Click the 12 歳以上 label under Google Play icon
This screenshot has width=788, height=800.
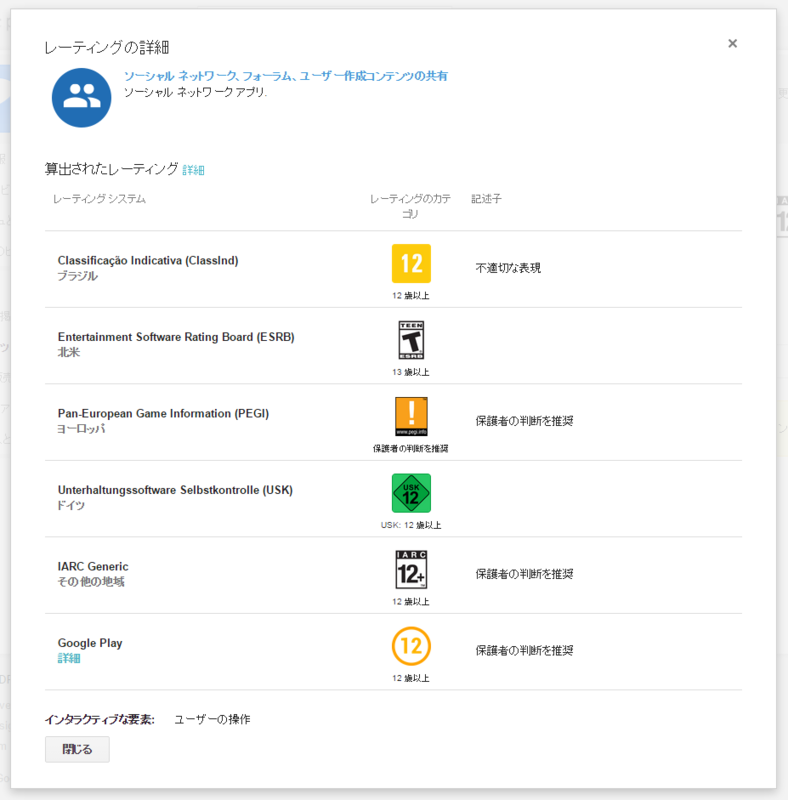coord(411,678)
